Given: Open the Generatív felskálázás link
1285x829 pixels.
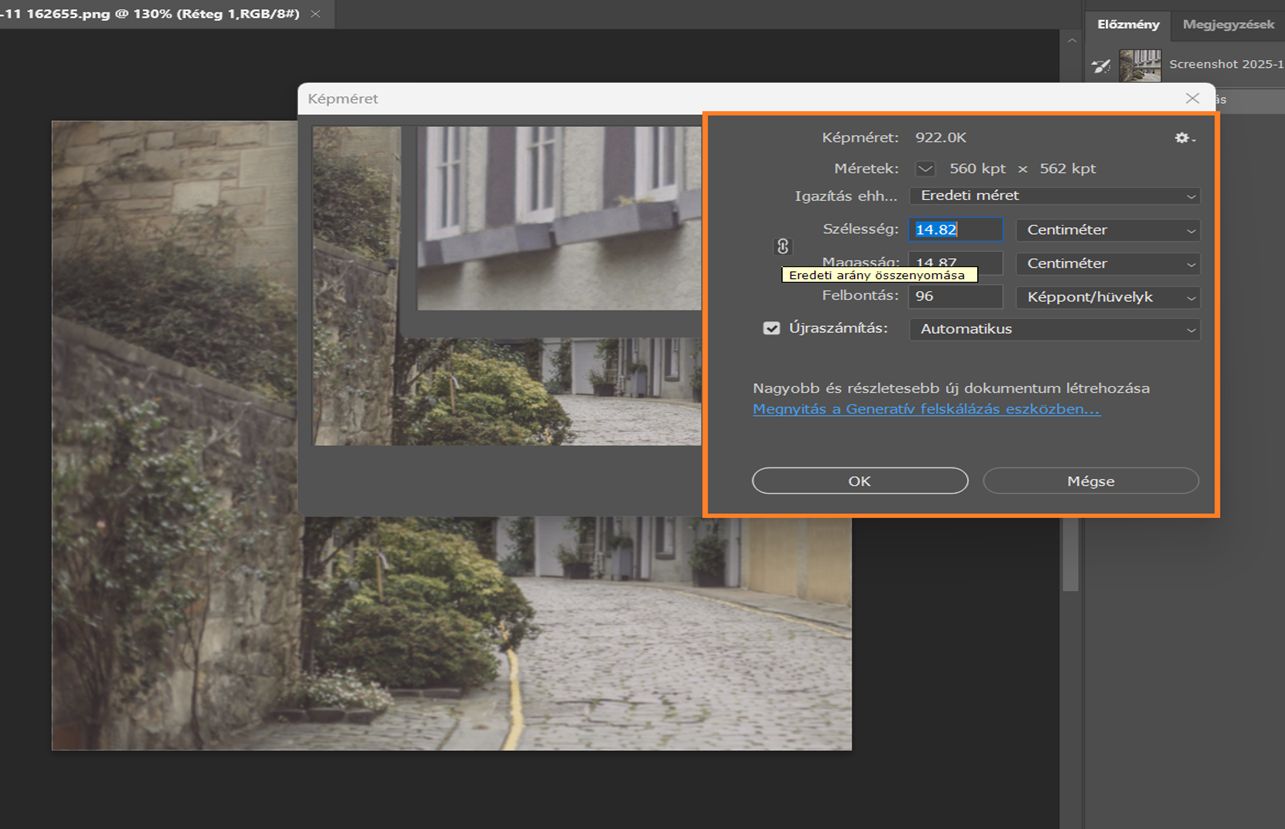Looking at the screenshot, I should point(926,409).
